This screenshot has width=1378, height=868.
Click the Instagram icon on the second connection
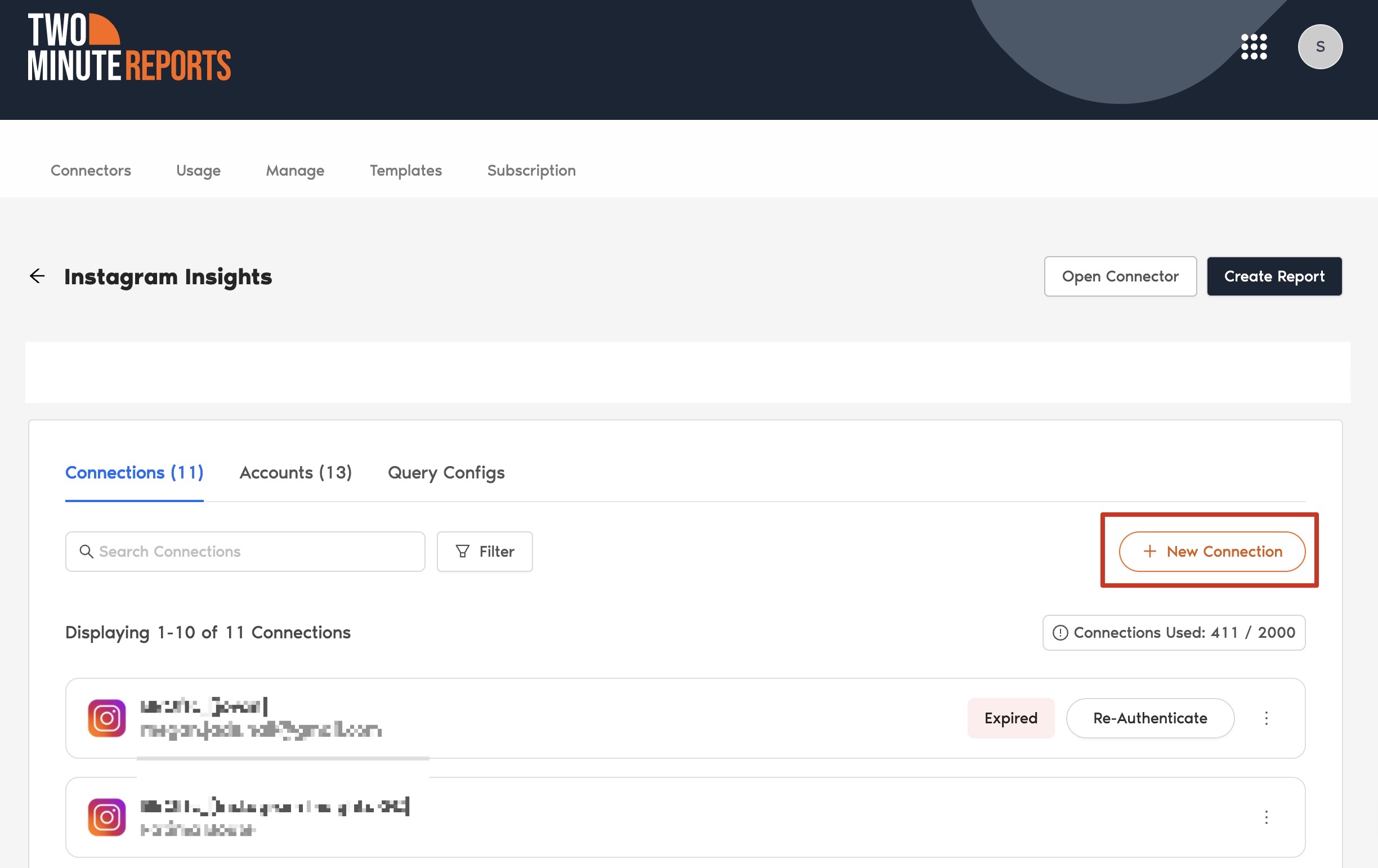[106, 817]
